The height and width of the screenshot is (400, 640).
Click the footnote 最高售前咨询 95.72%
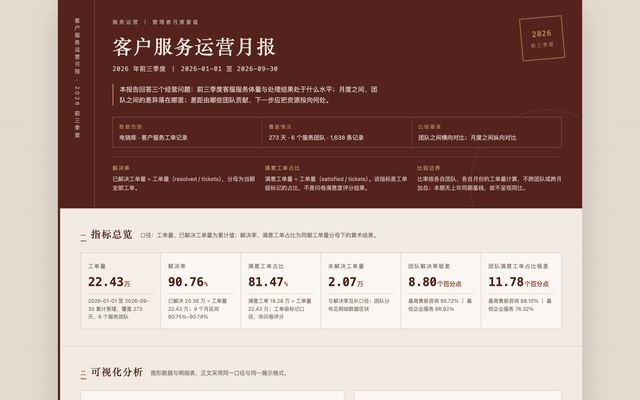(440, 305)
